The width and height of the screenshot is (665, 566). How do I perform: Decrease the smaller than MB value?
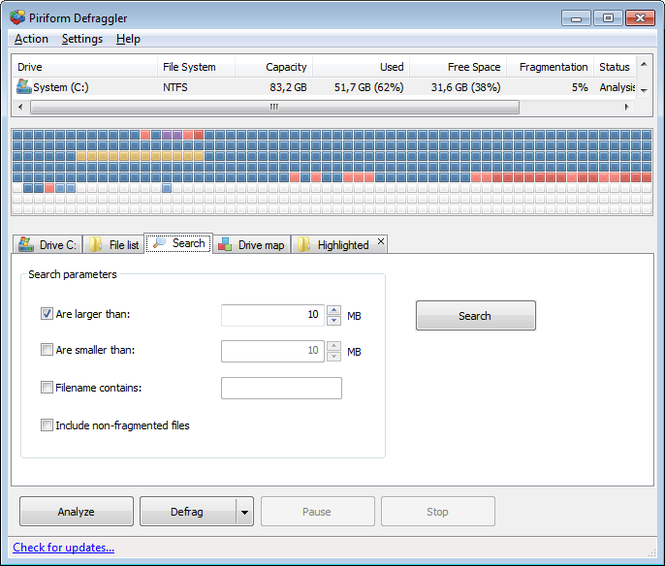pos(334,357)
